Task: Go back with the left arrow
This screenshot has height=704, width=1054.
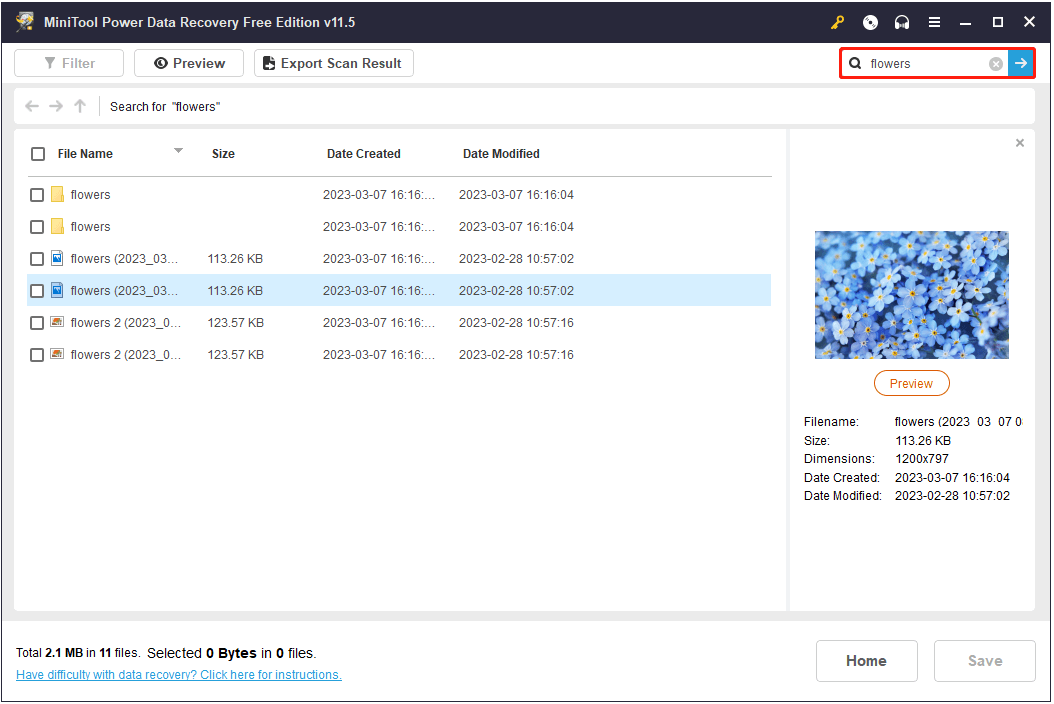Action: [32, 106]
